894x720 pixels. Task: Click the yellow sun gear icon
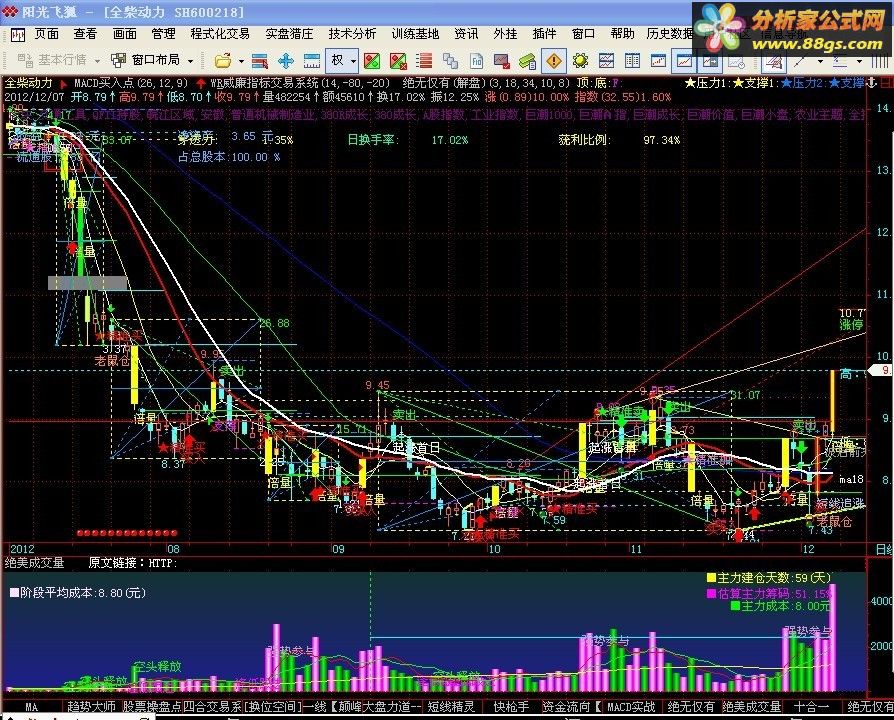point(580,61)
